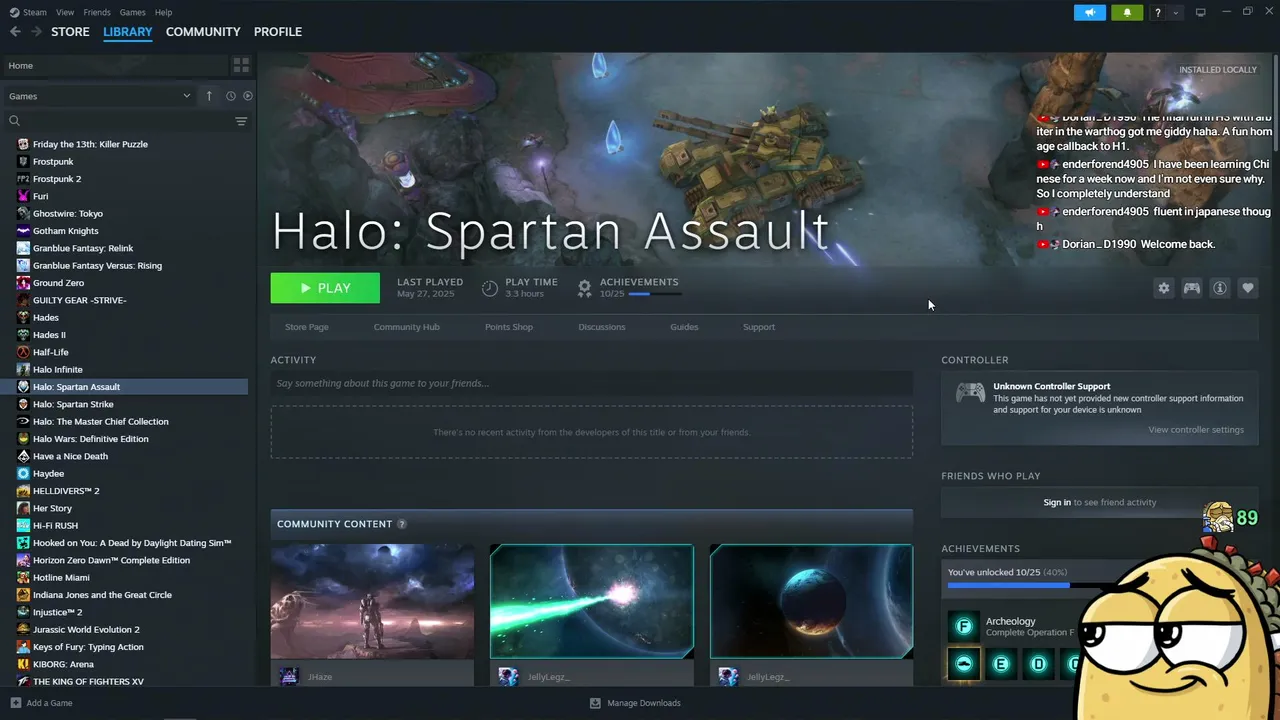Click the Half-Life icon in the sidebar
Screen dimensions: 1280x720
23,352
